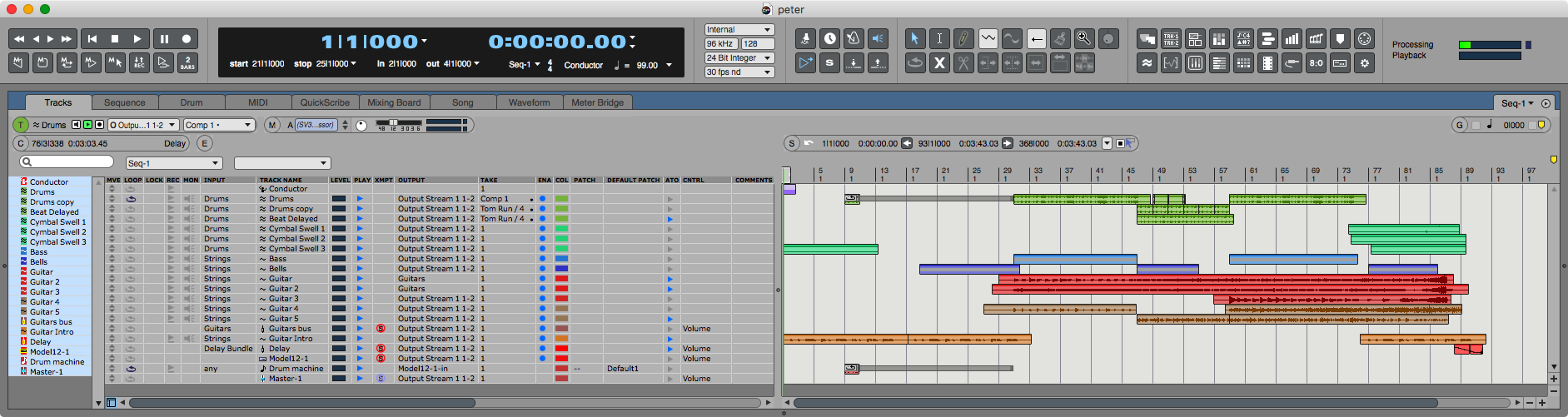
Task: Stop playback with the Stop button
Action: [115, 38]
